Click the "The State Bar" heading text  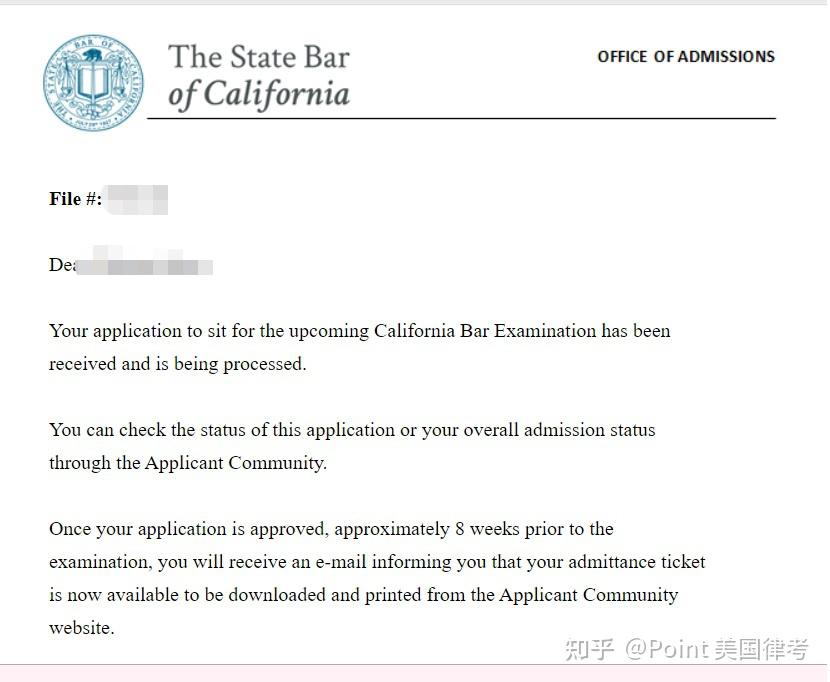(x=258, y=57)
